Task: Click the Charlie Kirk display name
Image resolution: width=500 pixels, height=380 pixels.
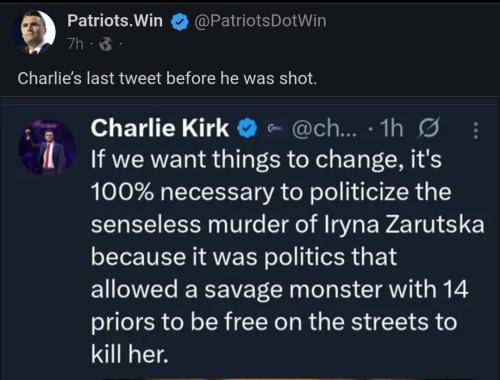Action: pos(160,128)
